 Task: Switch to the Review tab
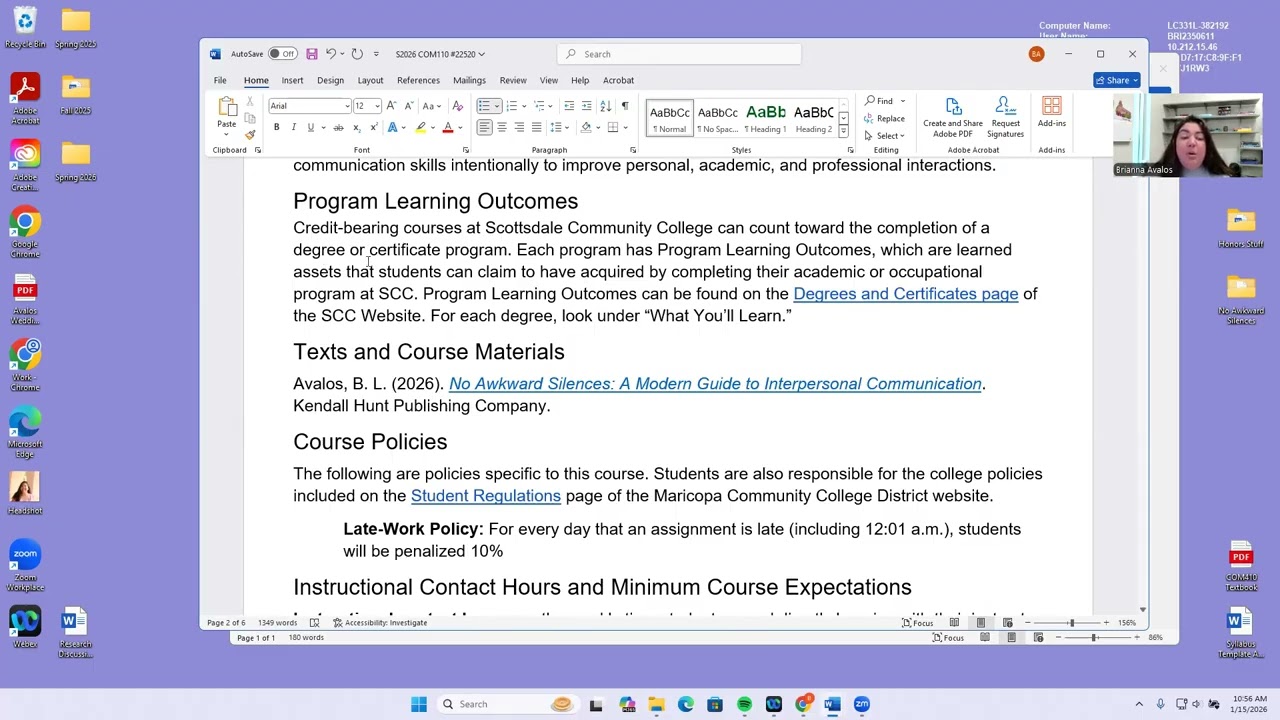pyautogui.click(x=513, y=80)
